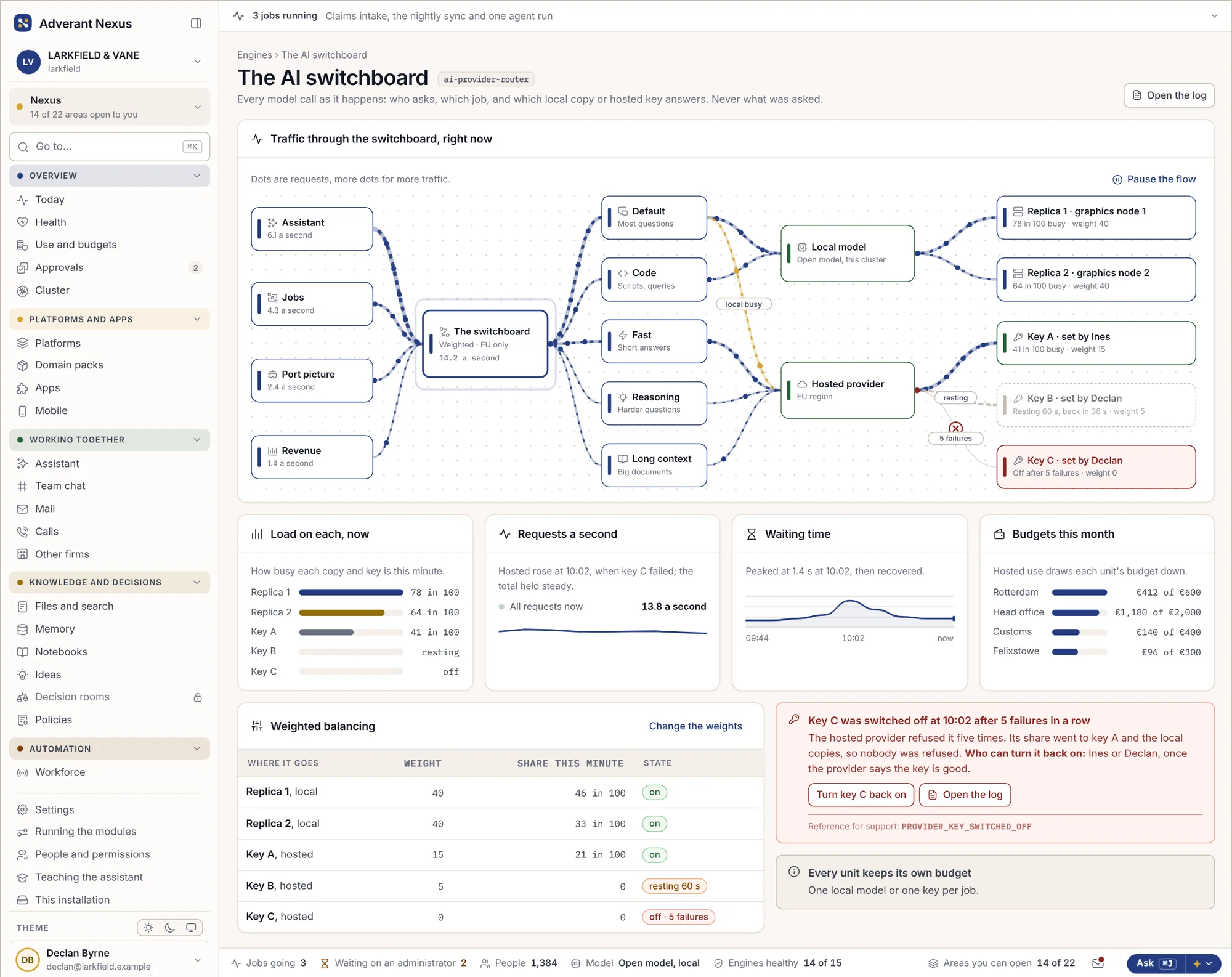Open the Approvals menu item
Image resolution: width=1232 pixels, height=977 pixels.
point(110,268)
